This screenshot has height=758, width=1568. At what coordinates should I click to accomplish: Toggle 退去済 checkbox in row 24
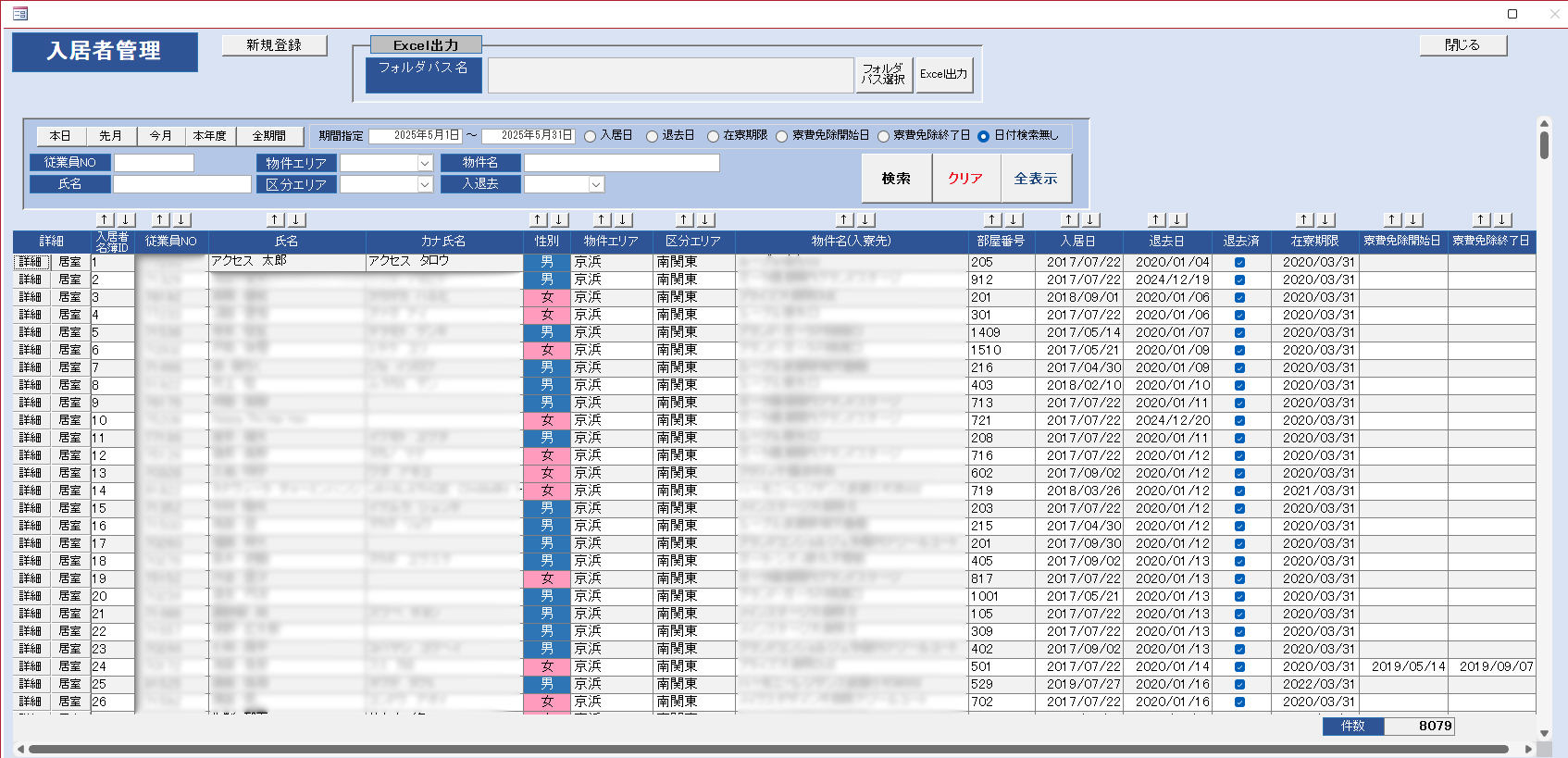(x=1239, y=667)
